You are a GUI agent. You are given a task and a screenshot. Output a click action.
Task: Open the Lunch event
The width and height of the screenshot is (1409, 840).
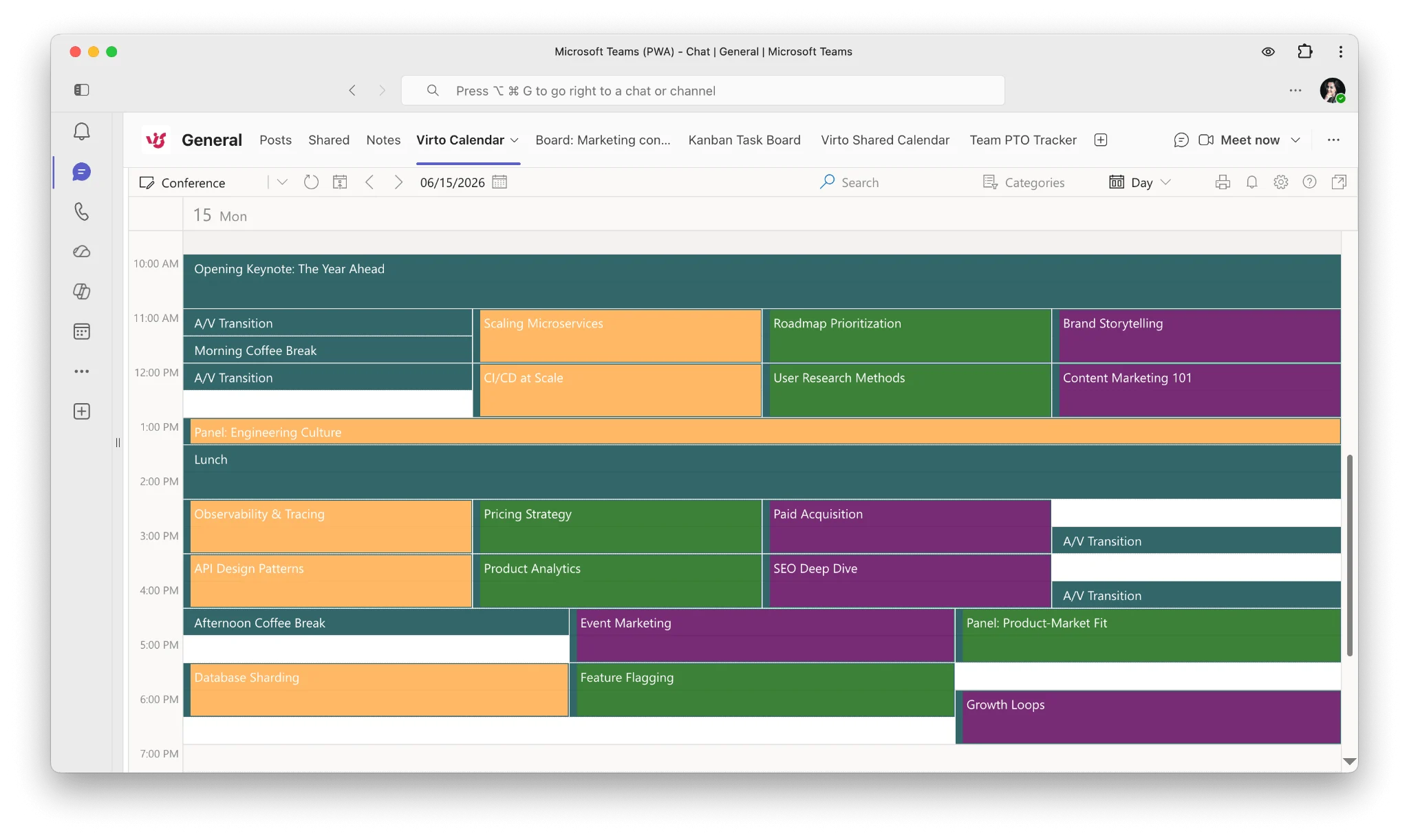(x=762, y=472)
